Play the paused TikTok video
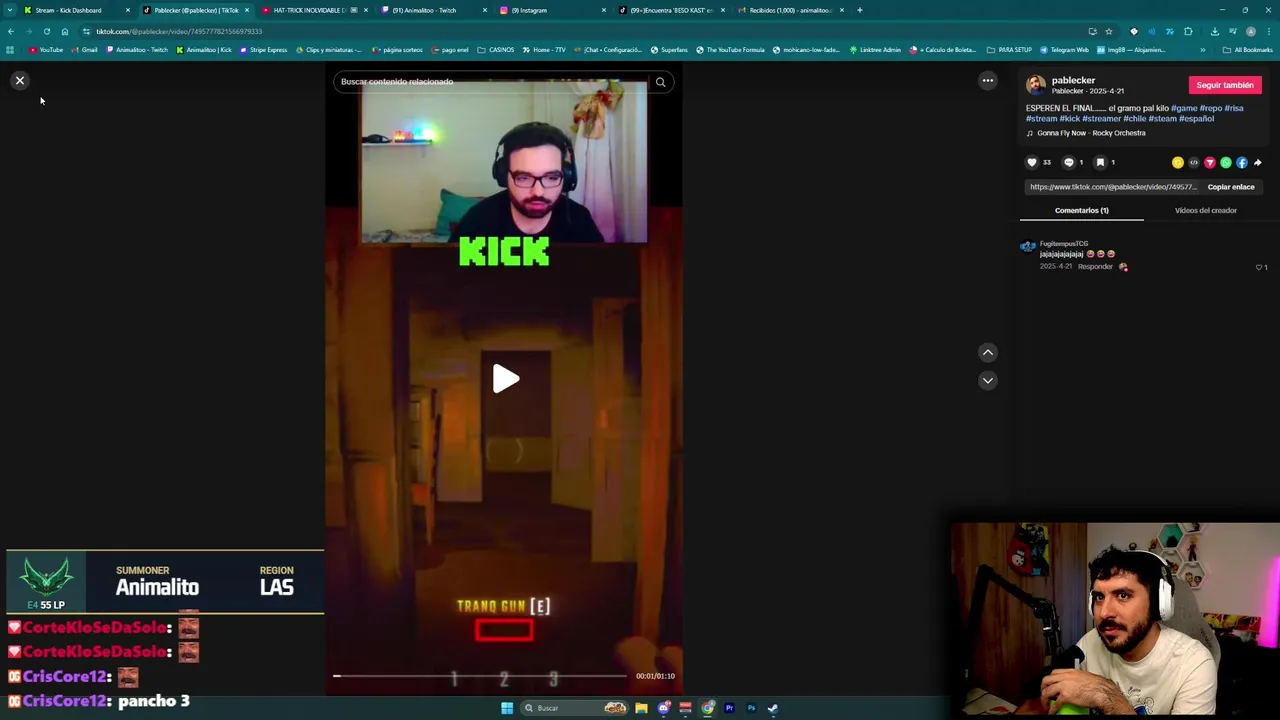The width and height of the screenshot is (1280, 720). [x=505, y=379]
